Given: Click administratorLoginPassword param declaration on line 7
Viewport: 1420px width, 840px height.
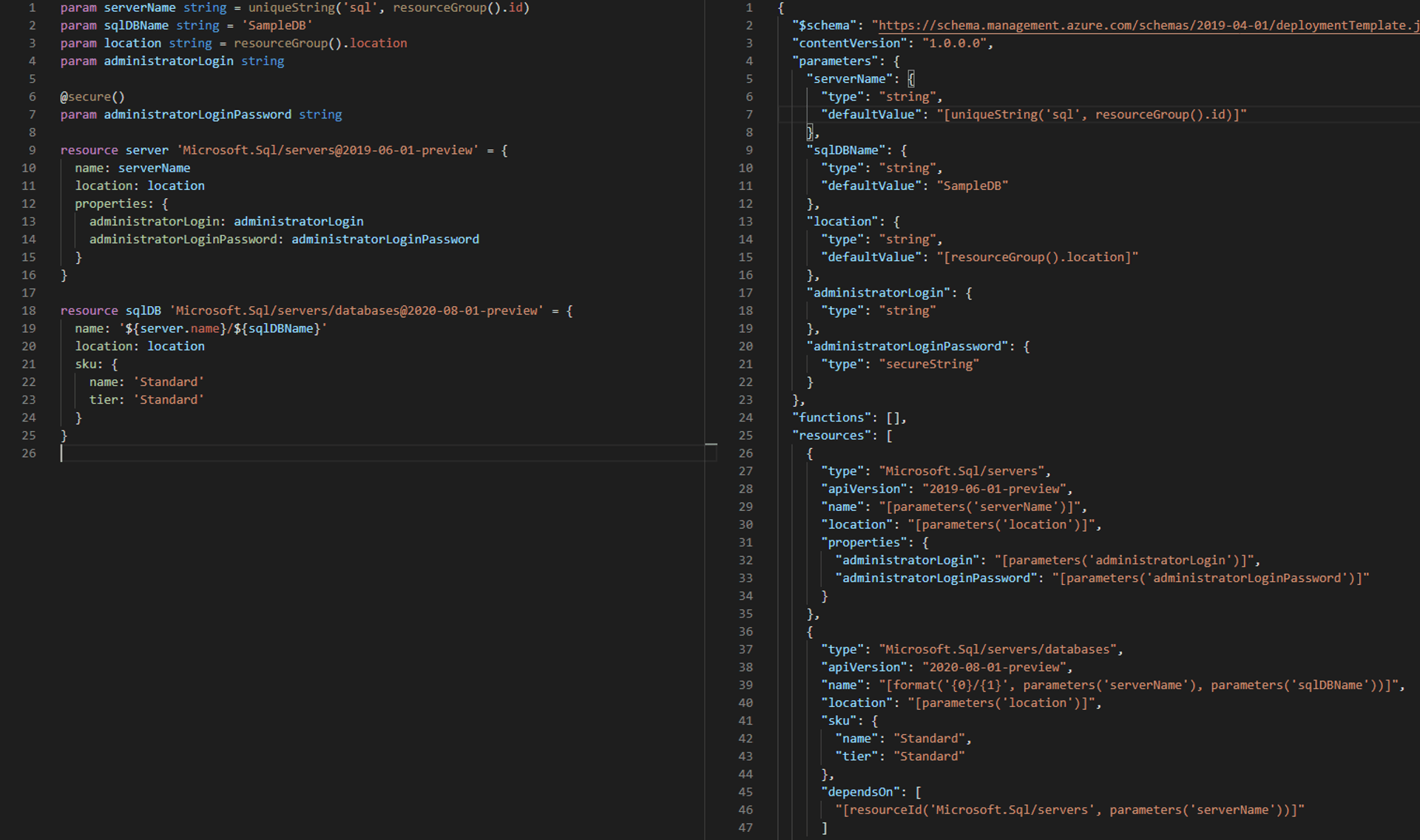Looking at the screenshot, I should (x=197, y=115).
